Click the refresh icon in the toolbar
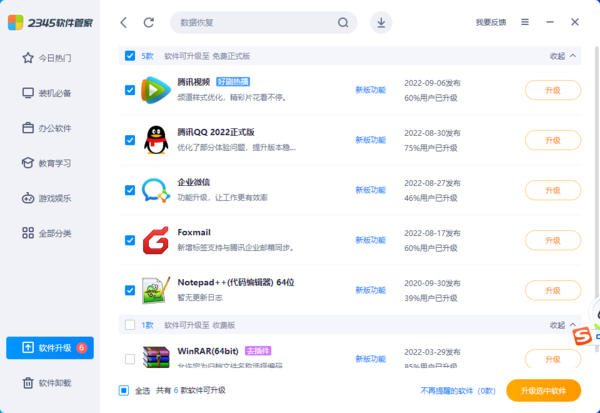The height and width of the screenshot is (413, 600). coord(149,22)
